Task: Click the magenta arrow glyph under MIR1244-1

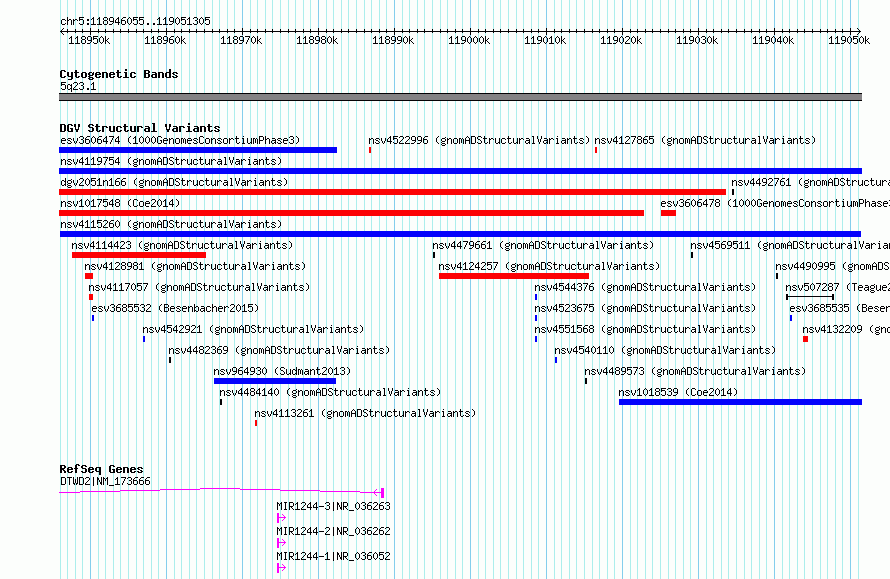Action: pyautogui.click(x=281, y=568)
